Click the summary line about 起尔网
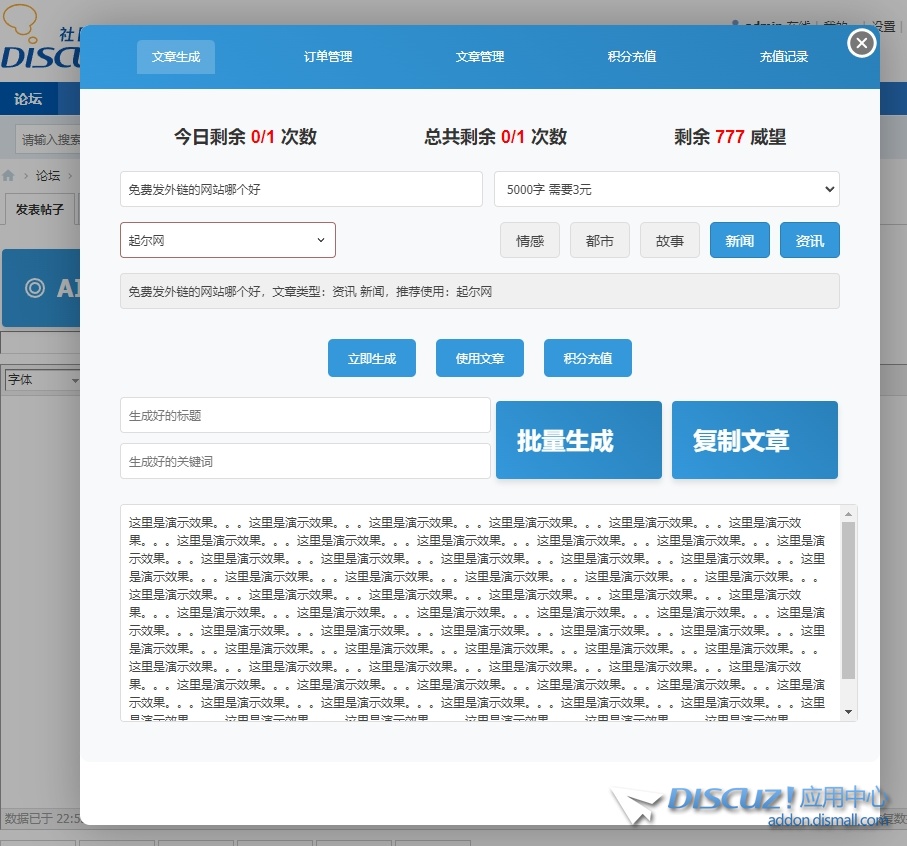Image resolution: width=907 pixels, height=846 pixels. [x=480, y=291]
